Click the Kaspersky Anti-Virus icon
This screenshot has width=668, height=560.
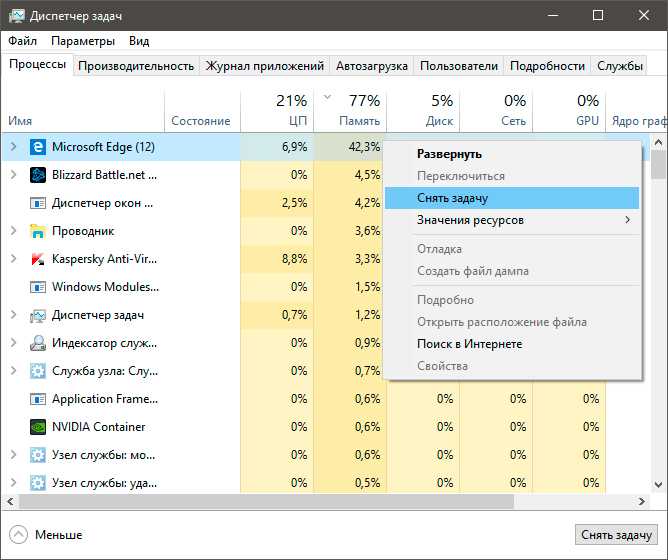pos(38,259)
